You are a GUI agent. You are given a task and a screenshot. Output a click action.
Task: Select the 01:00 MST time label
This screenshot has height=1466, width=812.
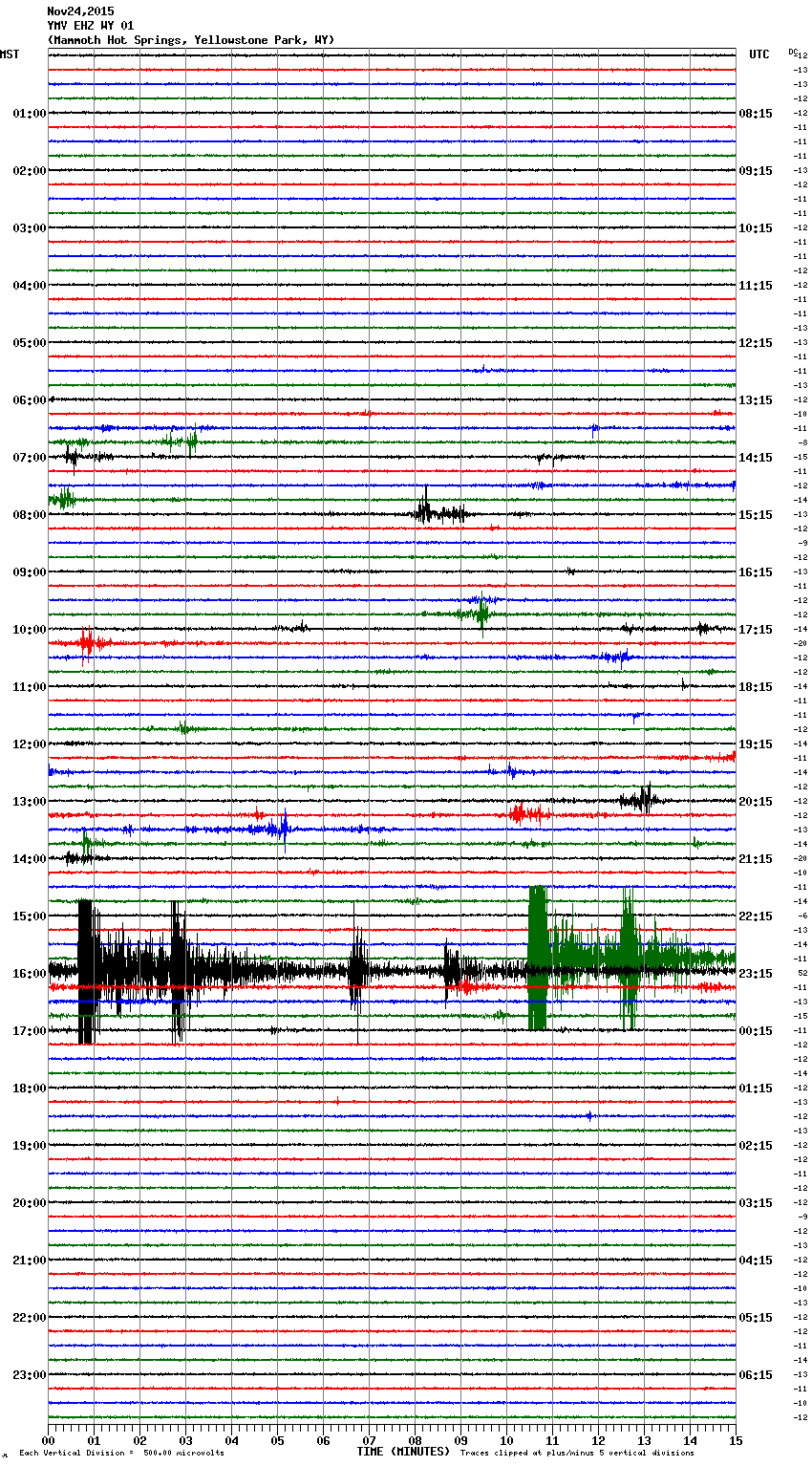(29, 114)
